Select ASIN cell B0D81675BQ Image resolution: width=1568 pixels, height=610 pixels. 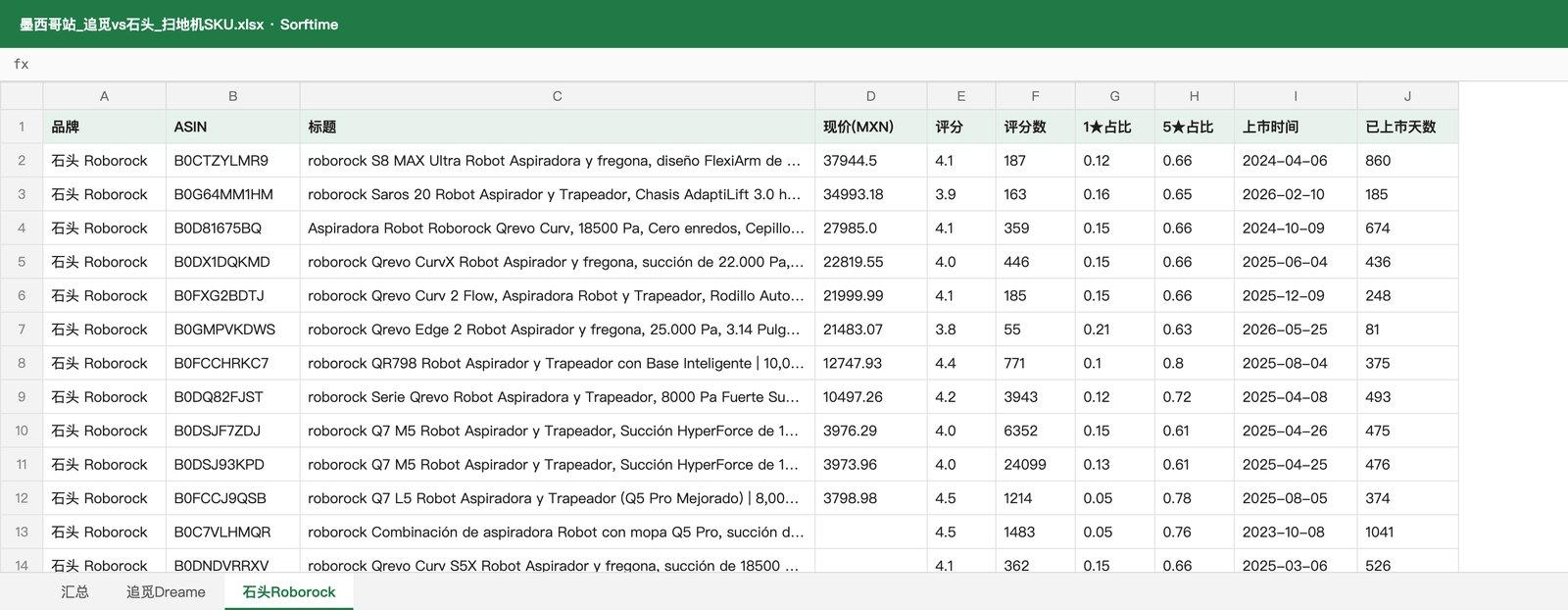point(232,229)
